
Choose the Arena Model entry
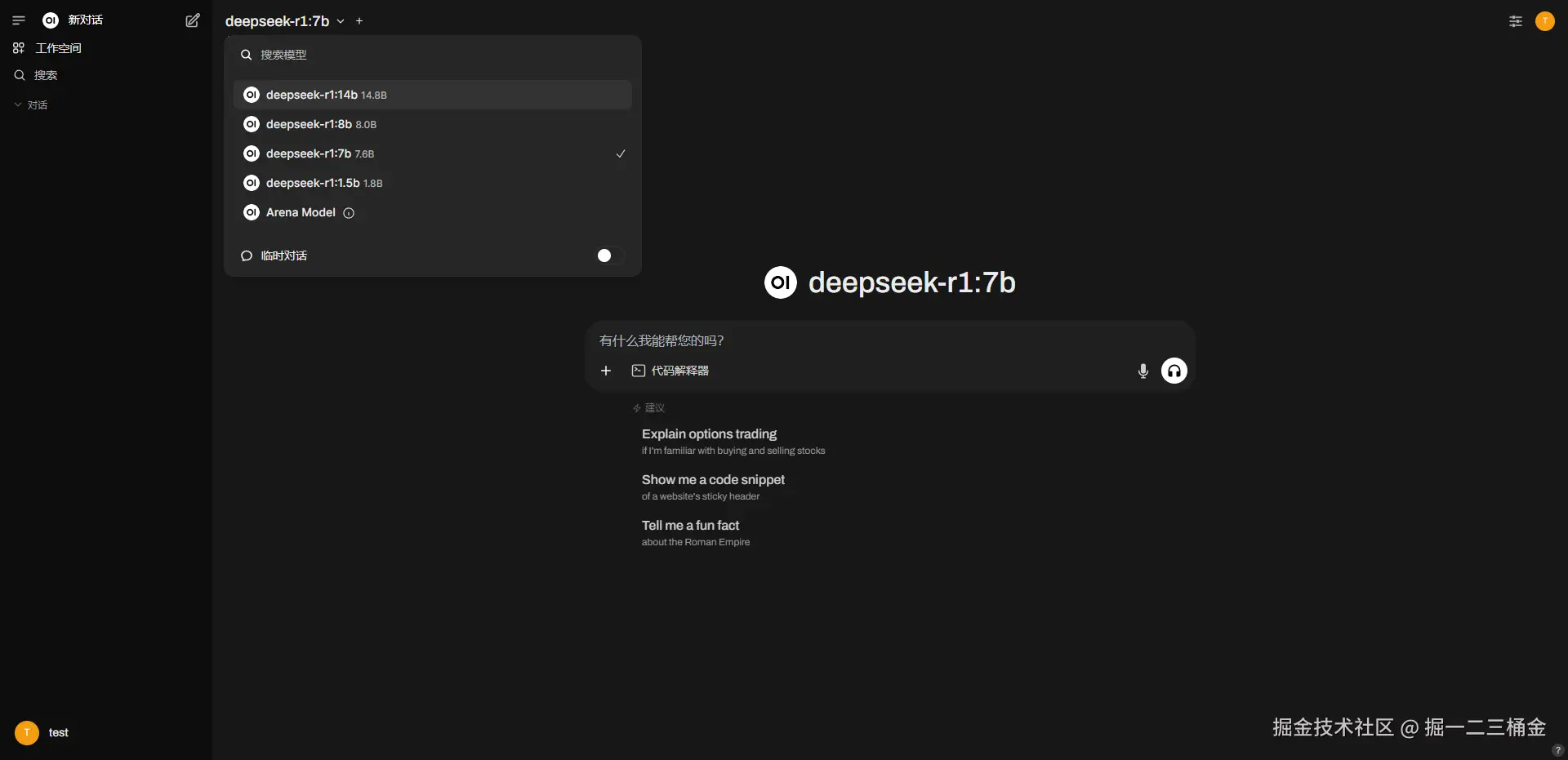coord(433,212)
